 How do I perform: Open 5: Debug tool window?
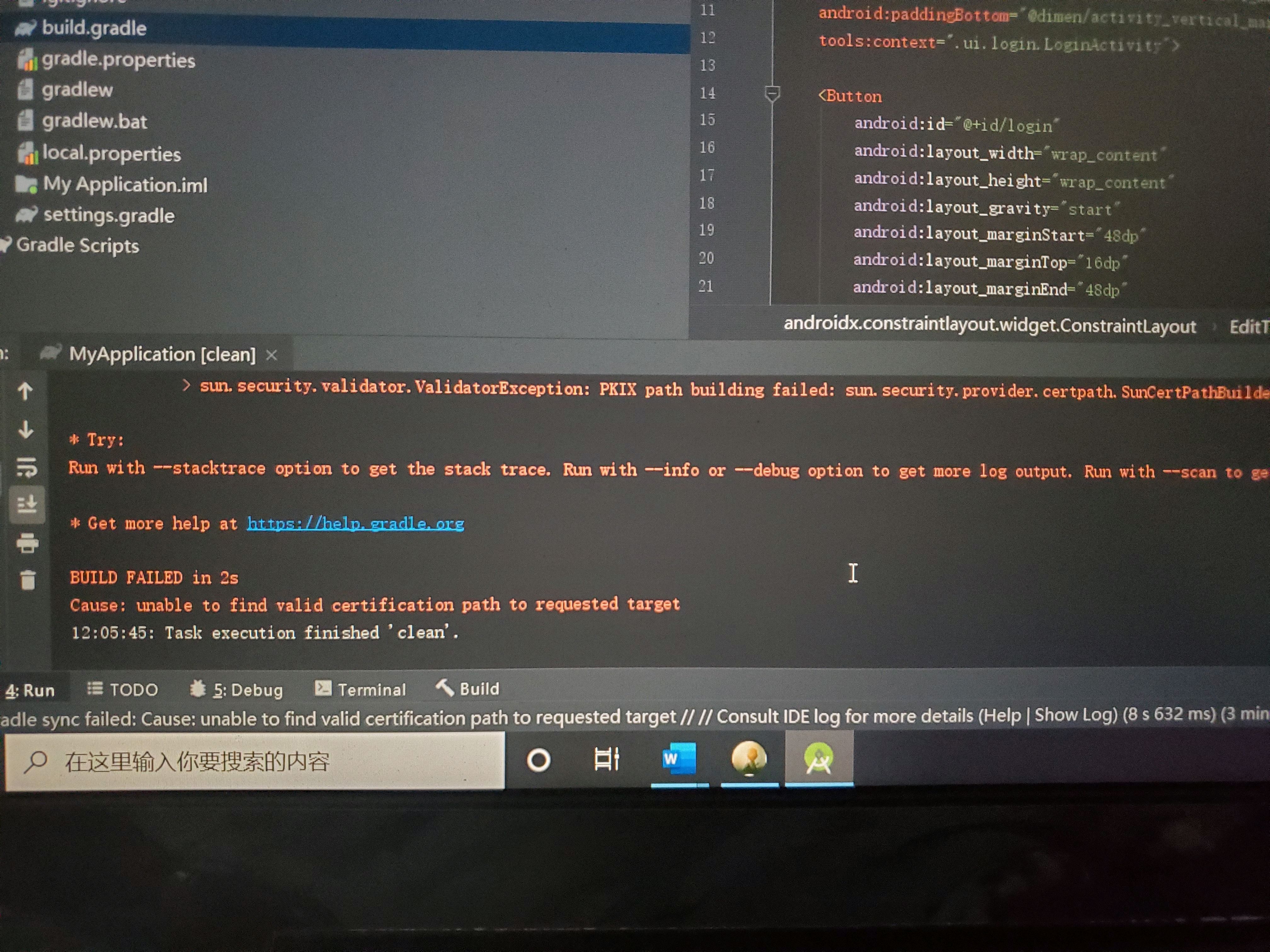pos(237,689)
